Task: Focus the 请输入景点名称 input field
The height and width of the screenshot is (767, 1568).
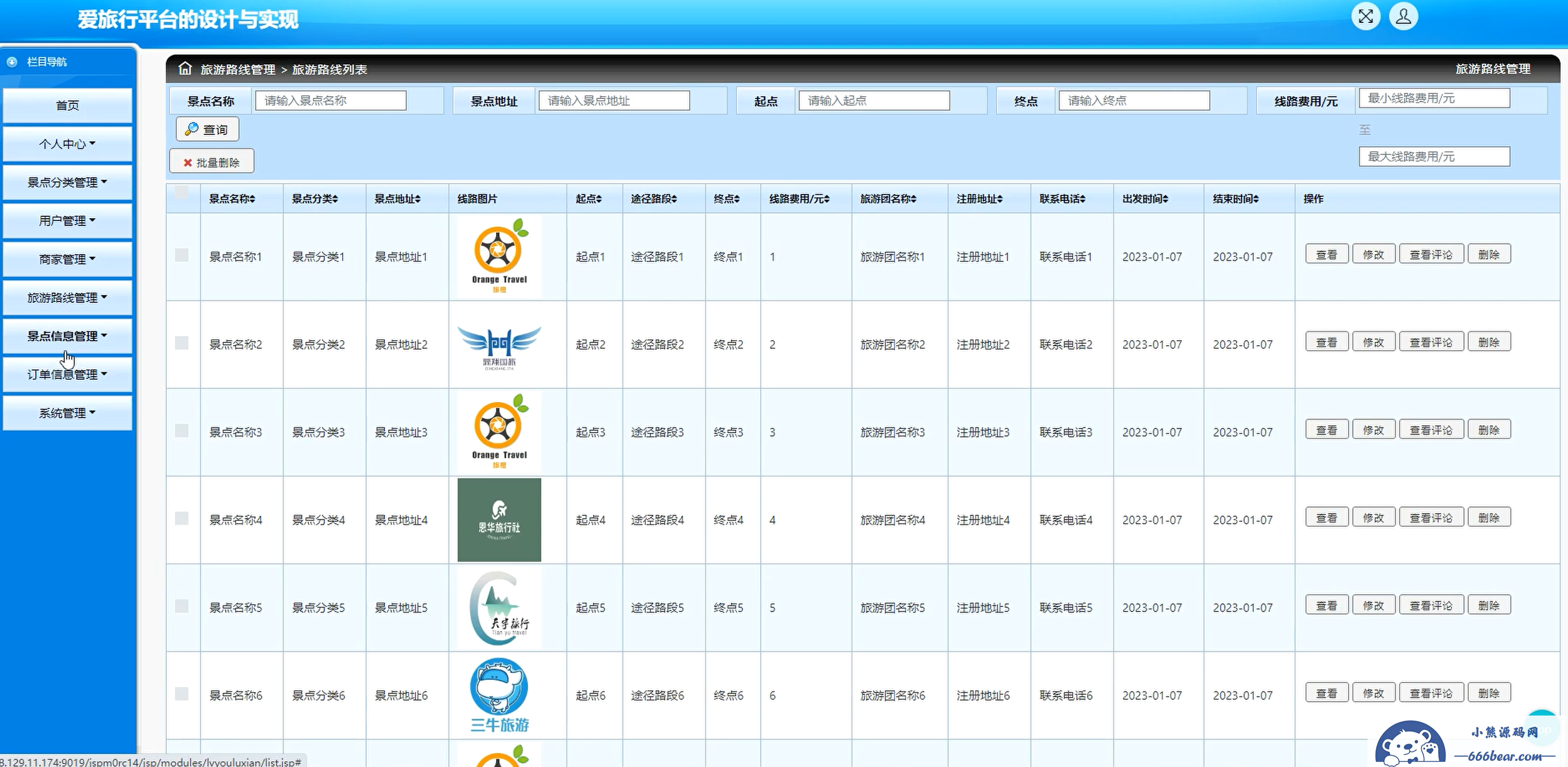Action: click(331, 100)
